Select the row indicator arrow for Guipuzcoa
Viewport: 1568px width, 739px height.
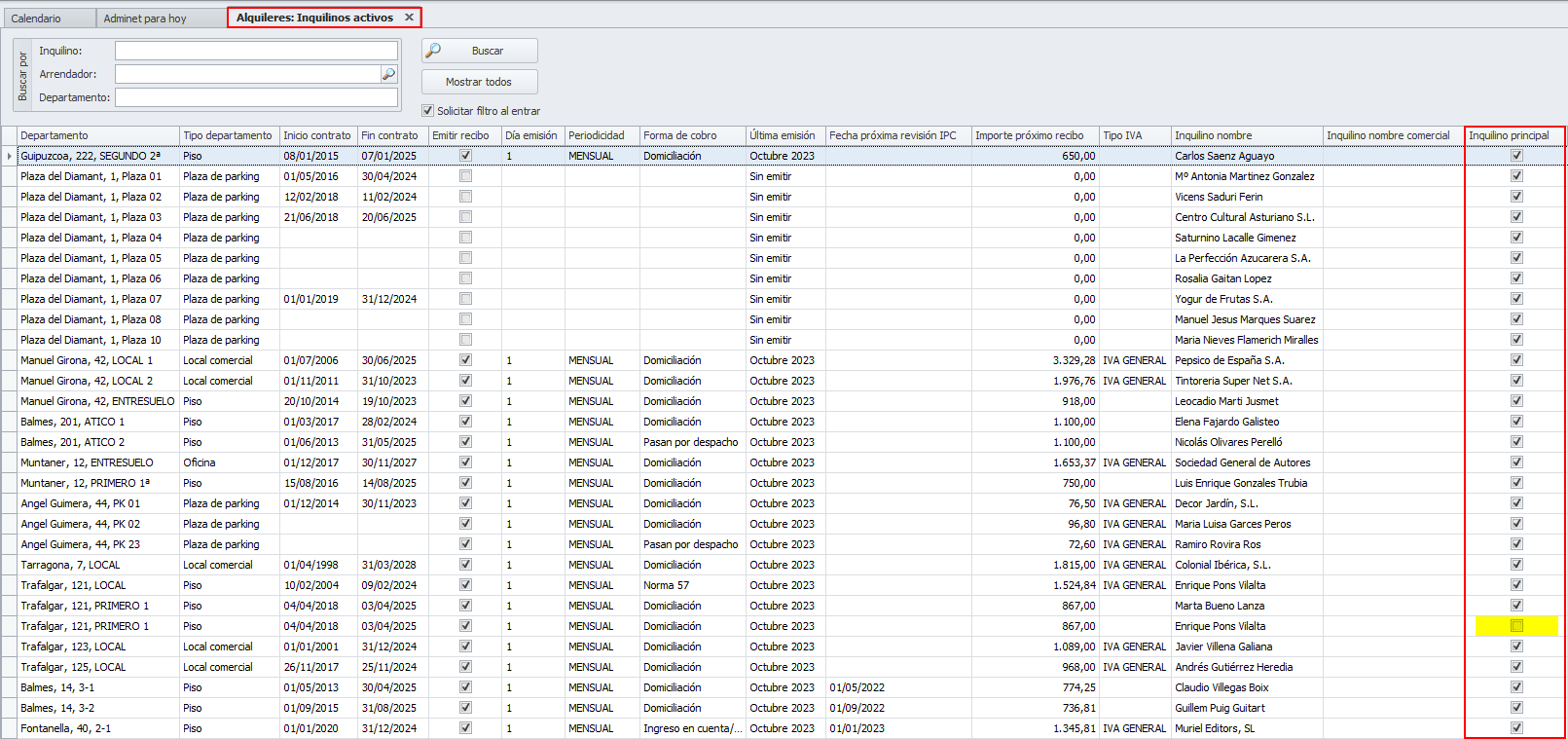(x=10, y=156)
